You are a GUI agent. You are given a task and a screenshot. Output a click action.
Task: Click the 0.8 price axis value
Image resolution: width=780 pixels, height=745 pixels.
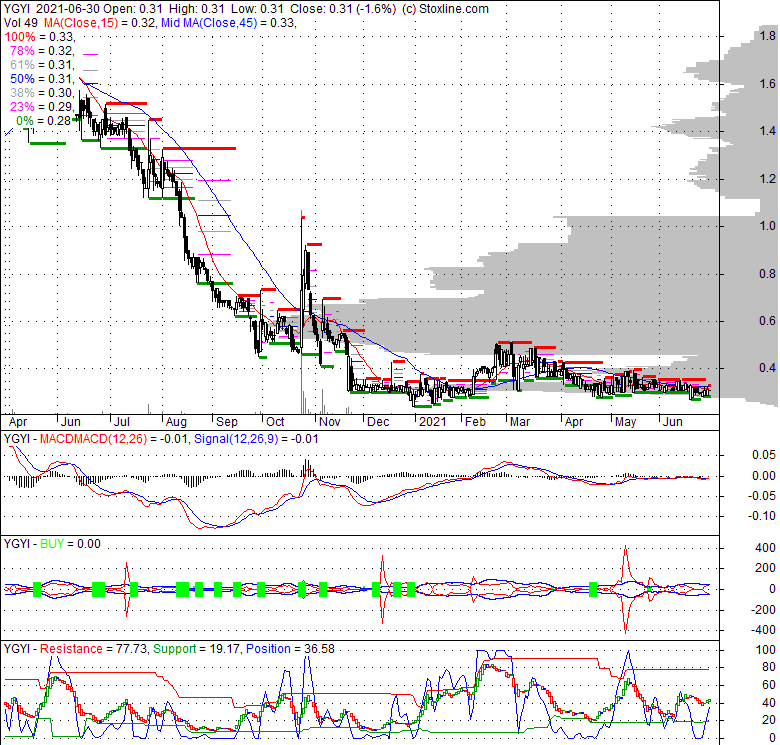pyautogui.click(x=768, y=274)
